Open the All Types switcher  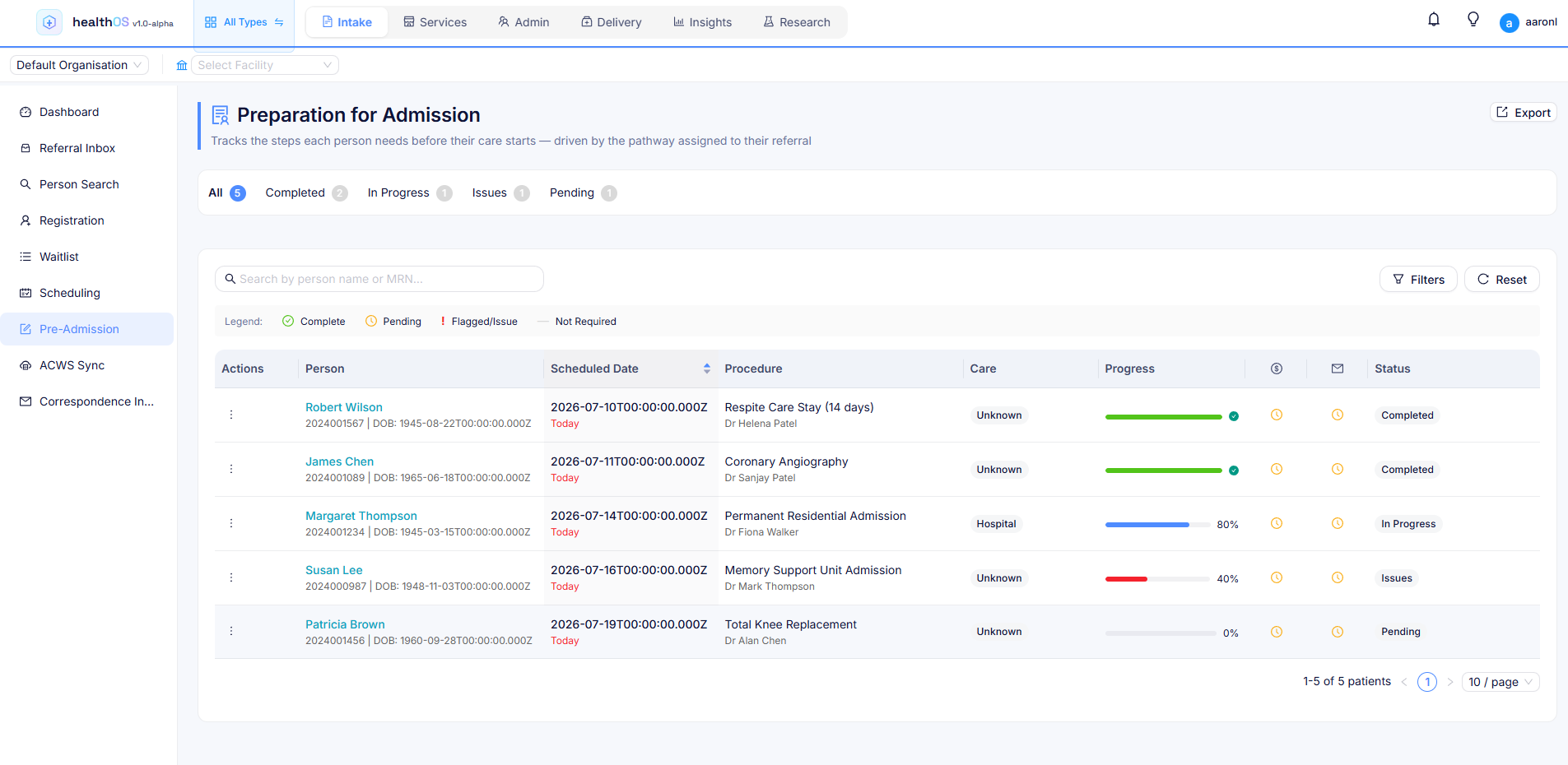coord(244,22)
